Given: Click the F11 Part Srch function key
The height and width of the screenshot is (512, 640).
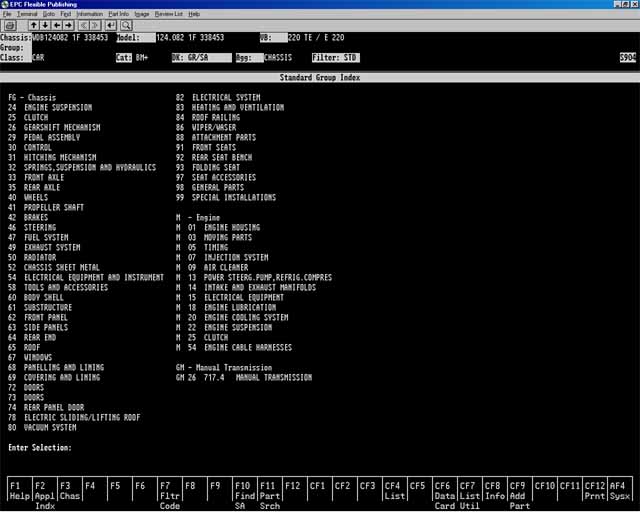Looking at the screenshot, I should (x=269, y=491).
